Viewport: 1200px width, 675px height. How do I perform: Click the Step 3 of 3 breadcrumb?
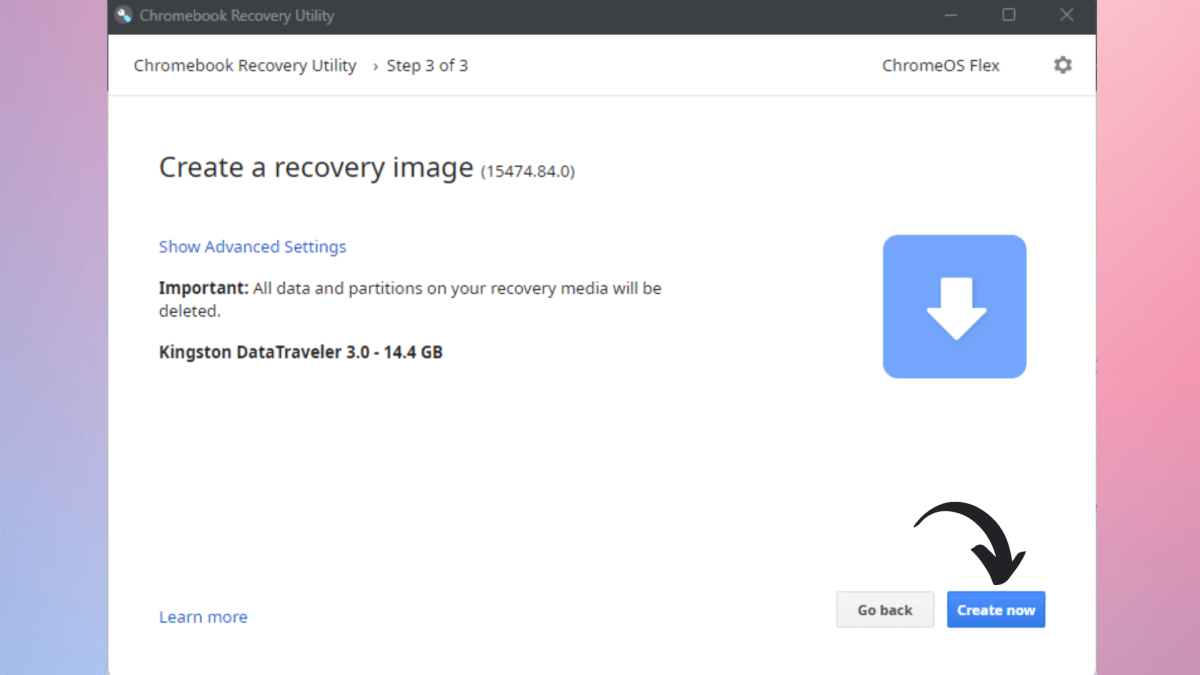click(427, 65)
